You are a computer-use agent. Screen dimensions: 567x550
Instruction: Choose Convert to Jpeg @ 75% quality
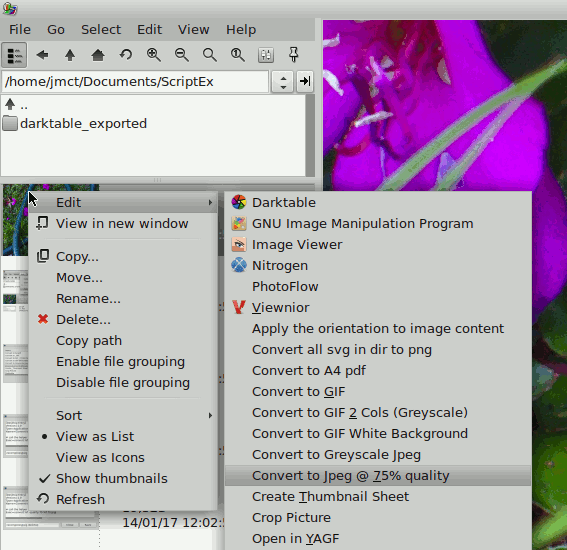tap(378, 476)
